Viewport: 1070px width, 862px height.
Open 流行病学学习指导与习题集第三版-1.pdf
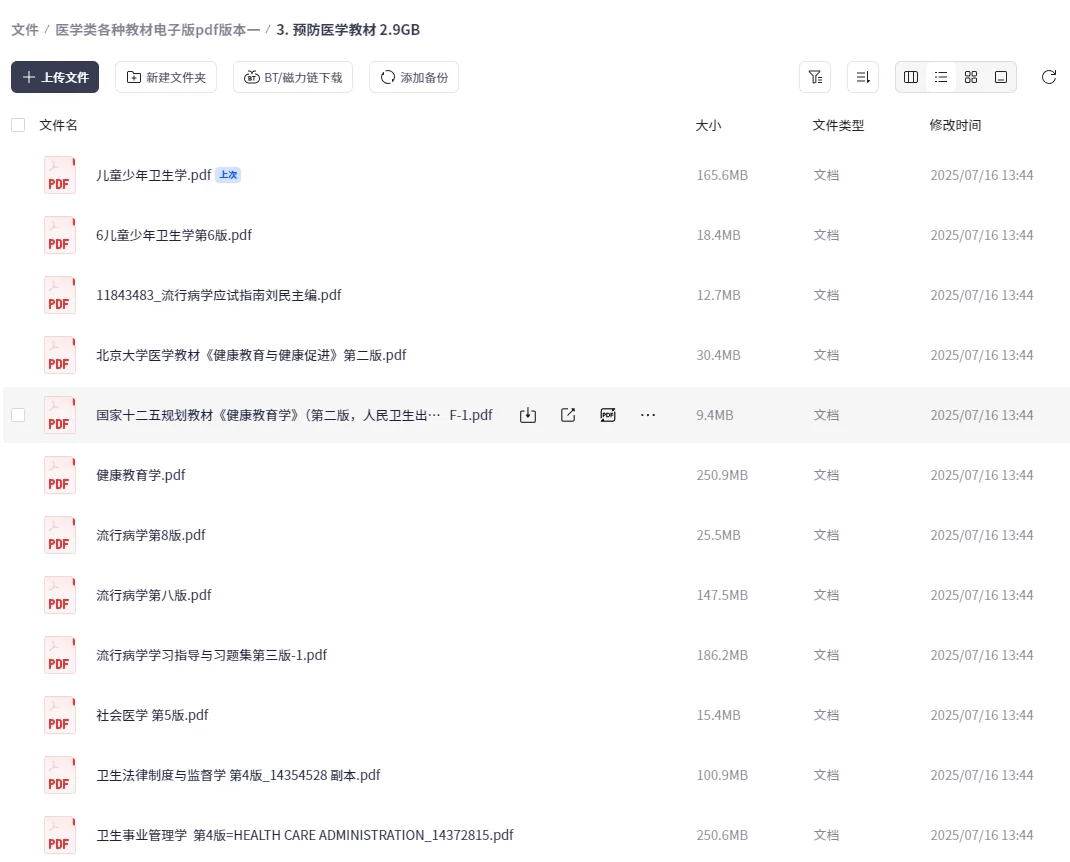coord(212,655)
